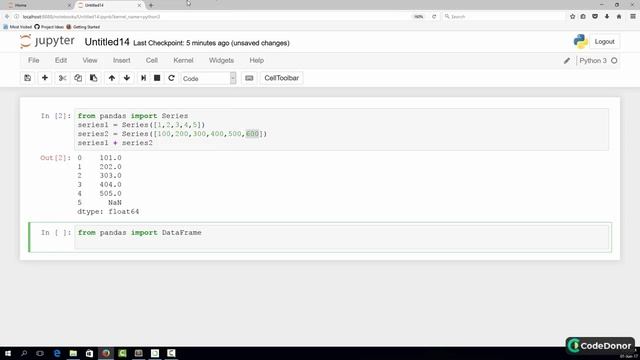Click into the DataFrame import code cell
640x360 pixels.
(341, 237)
